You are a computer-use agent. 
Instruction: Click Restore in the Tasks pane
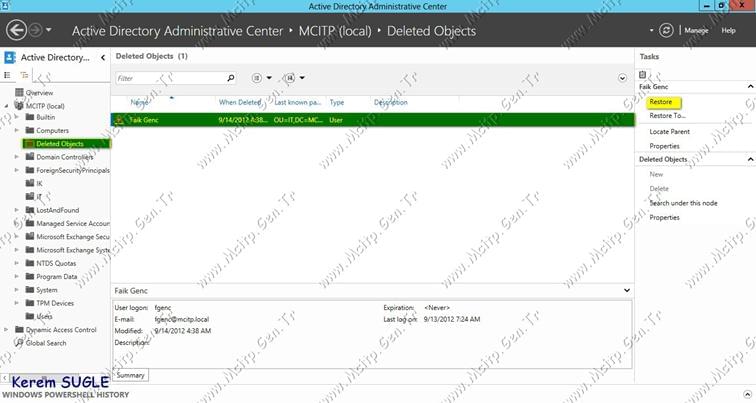(661, 102)
